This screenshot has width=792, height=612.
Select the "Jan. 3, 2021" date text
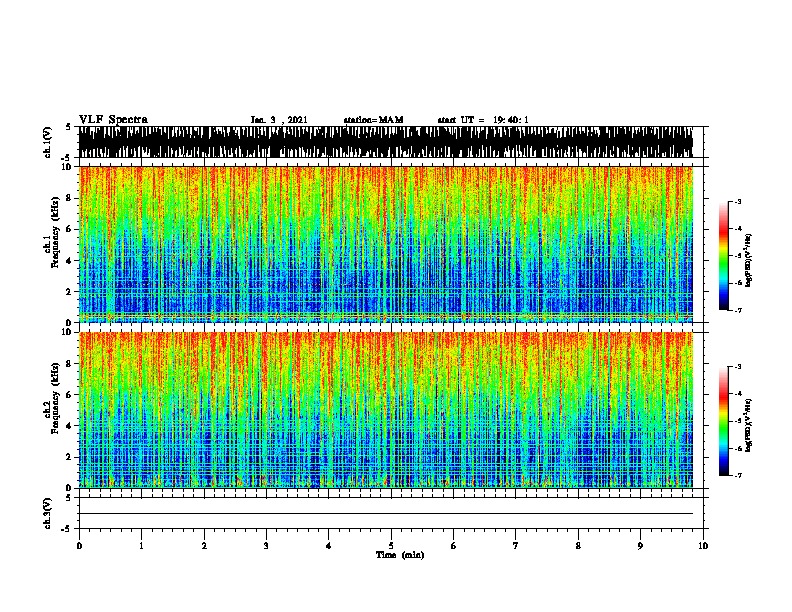coord(279,120)
